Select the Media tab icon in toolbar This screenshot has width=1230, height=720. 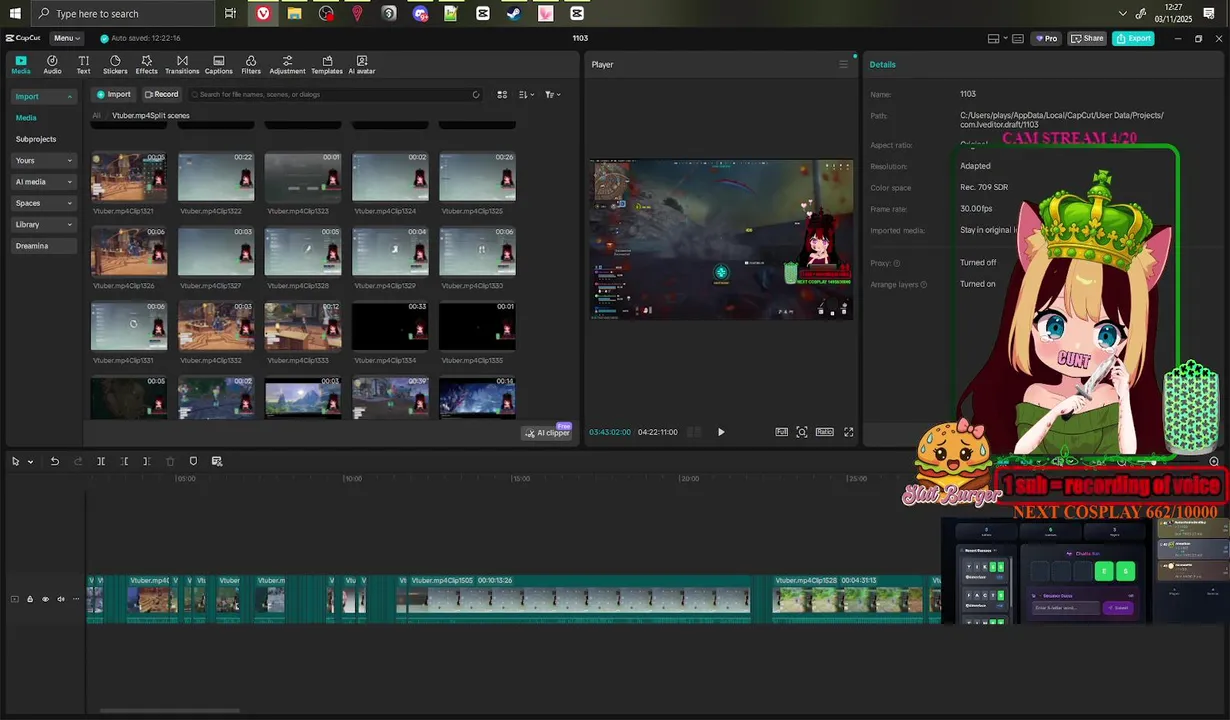(x=21, y=65)
